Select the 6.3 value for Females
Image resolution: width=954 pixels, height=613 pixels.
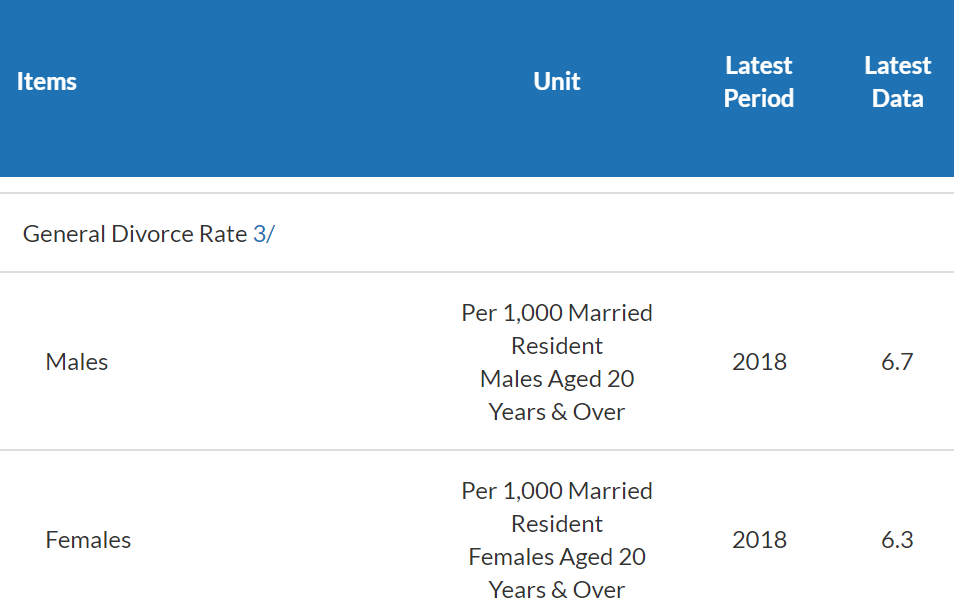pyautogui.click(x=897, y=540)
